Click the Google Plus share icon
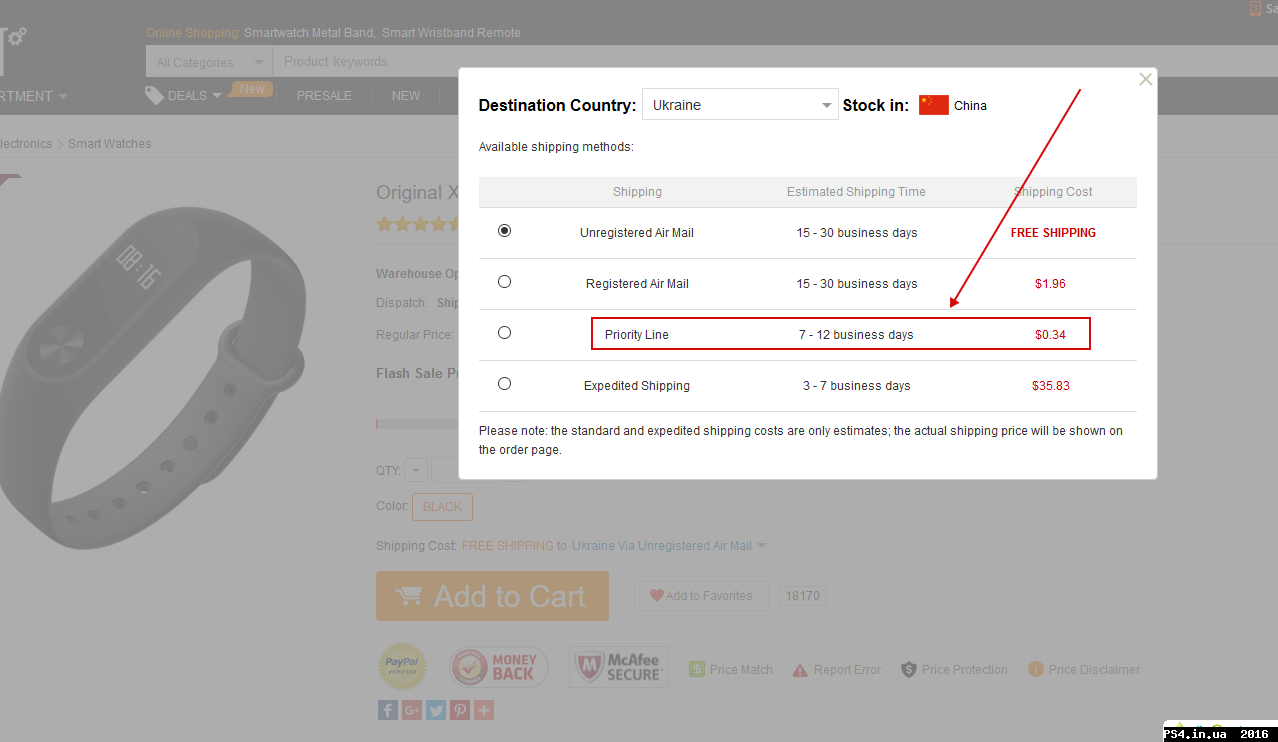 tap(412, 710)
